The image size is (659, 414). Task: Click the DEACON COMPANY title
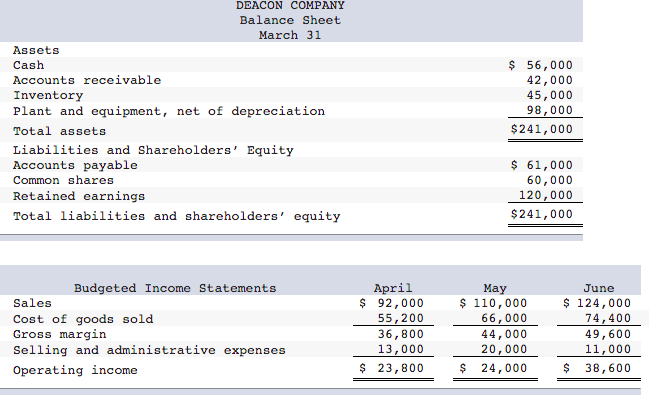290,5
